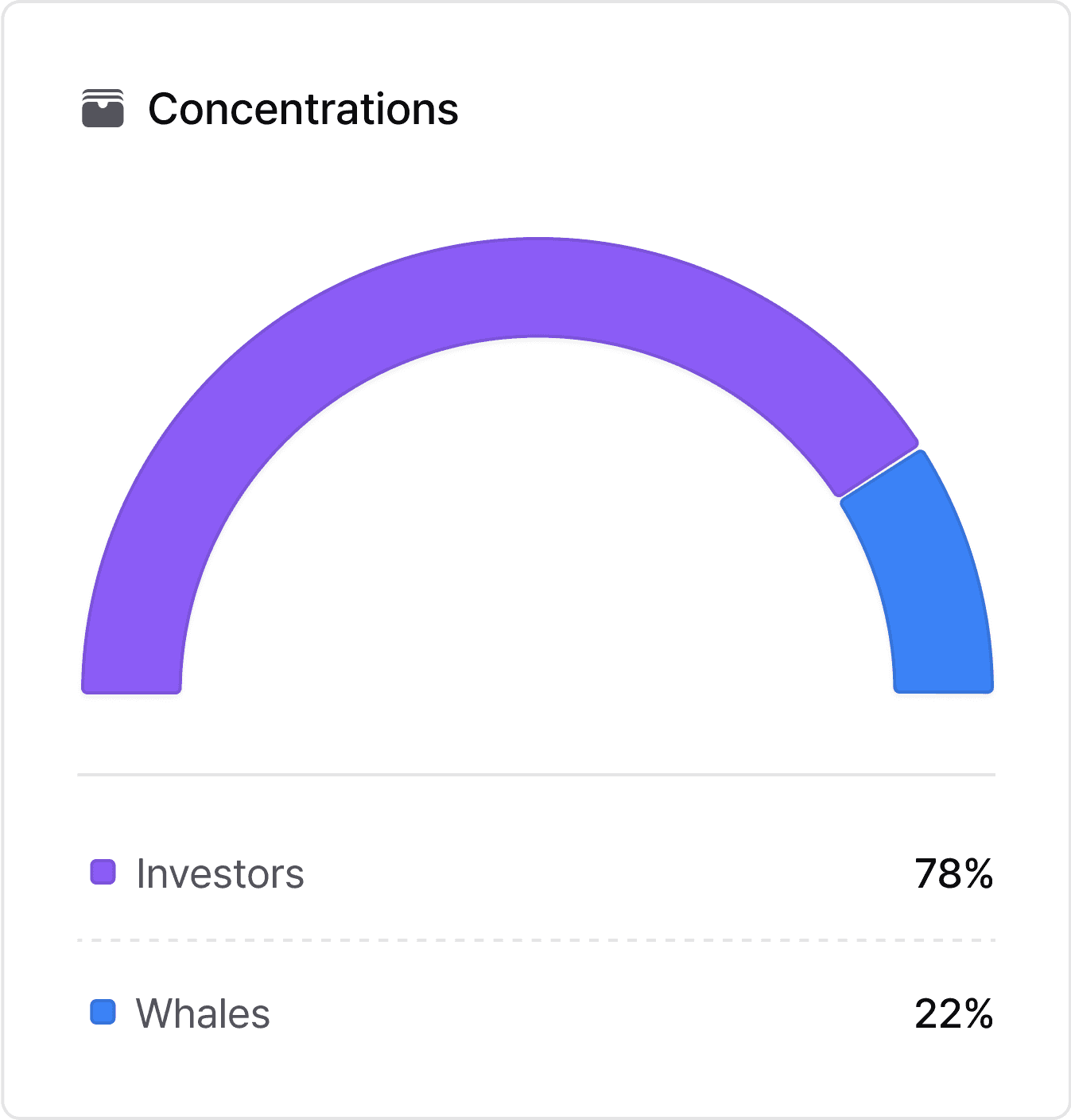Click the Concentrations card title
This screenshot has width=1071, height=1120.
point(303,109)
